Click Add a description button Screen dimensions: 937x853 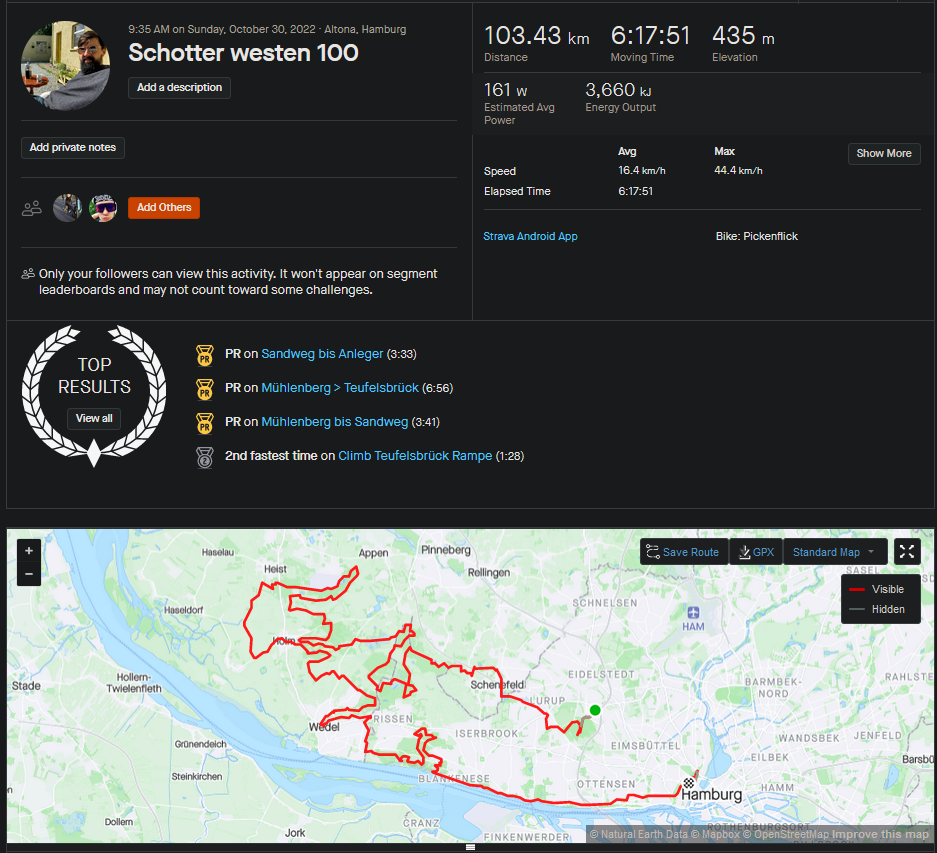180,88
